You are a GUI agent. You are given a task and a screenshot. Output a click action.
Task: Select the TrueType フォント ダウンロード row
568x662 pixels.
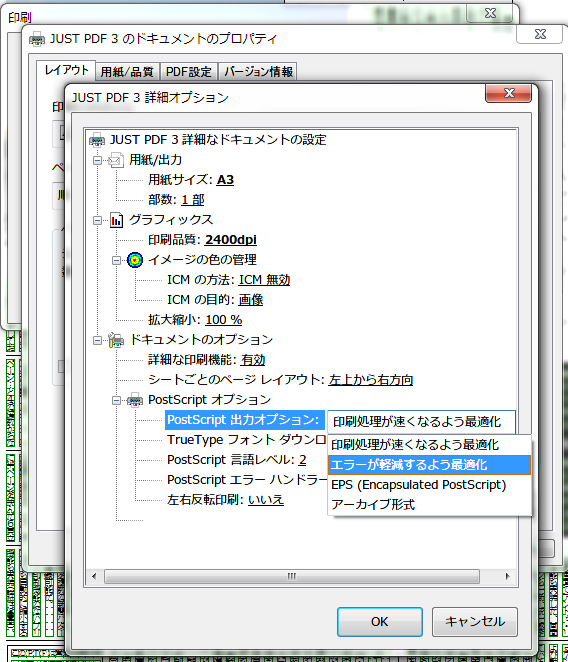tap(246, 440)
